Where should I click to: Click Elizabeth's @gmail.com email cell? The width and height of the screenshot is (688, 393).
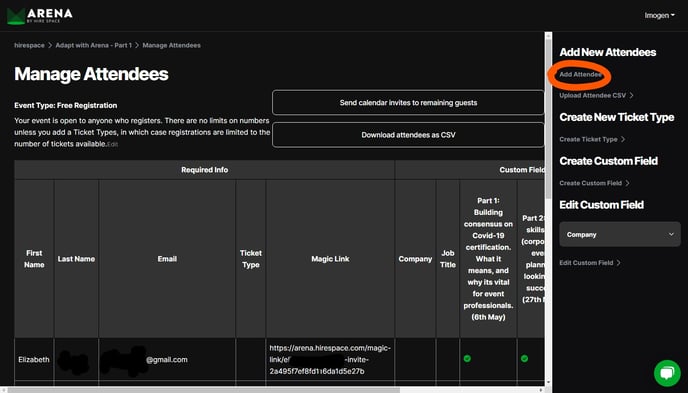tap(167, 359)
